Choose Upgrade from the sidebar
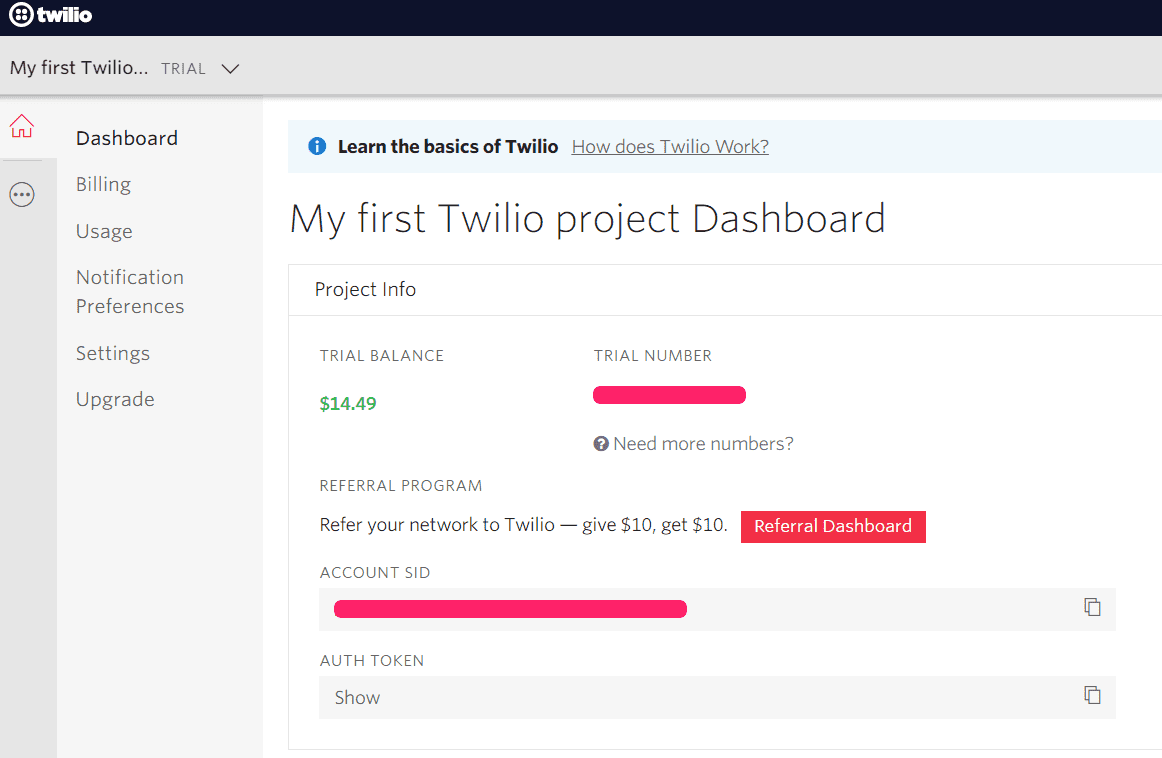This screenshot has height=758, width=1162. coord(115,399)
